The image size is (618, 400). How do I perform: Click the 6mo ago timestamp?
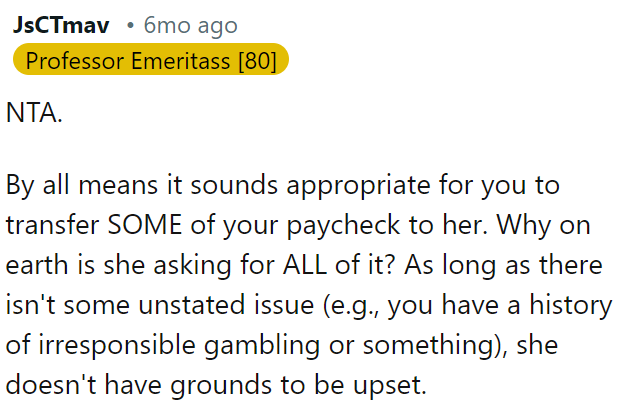(190, 26)
